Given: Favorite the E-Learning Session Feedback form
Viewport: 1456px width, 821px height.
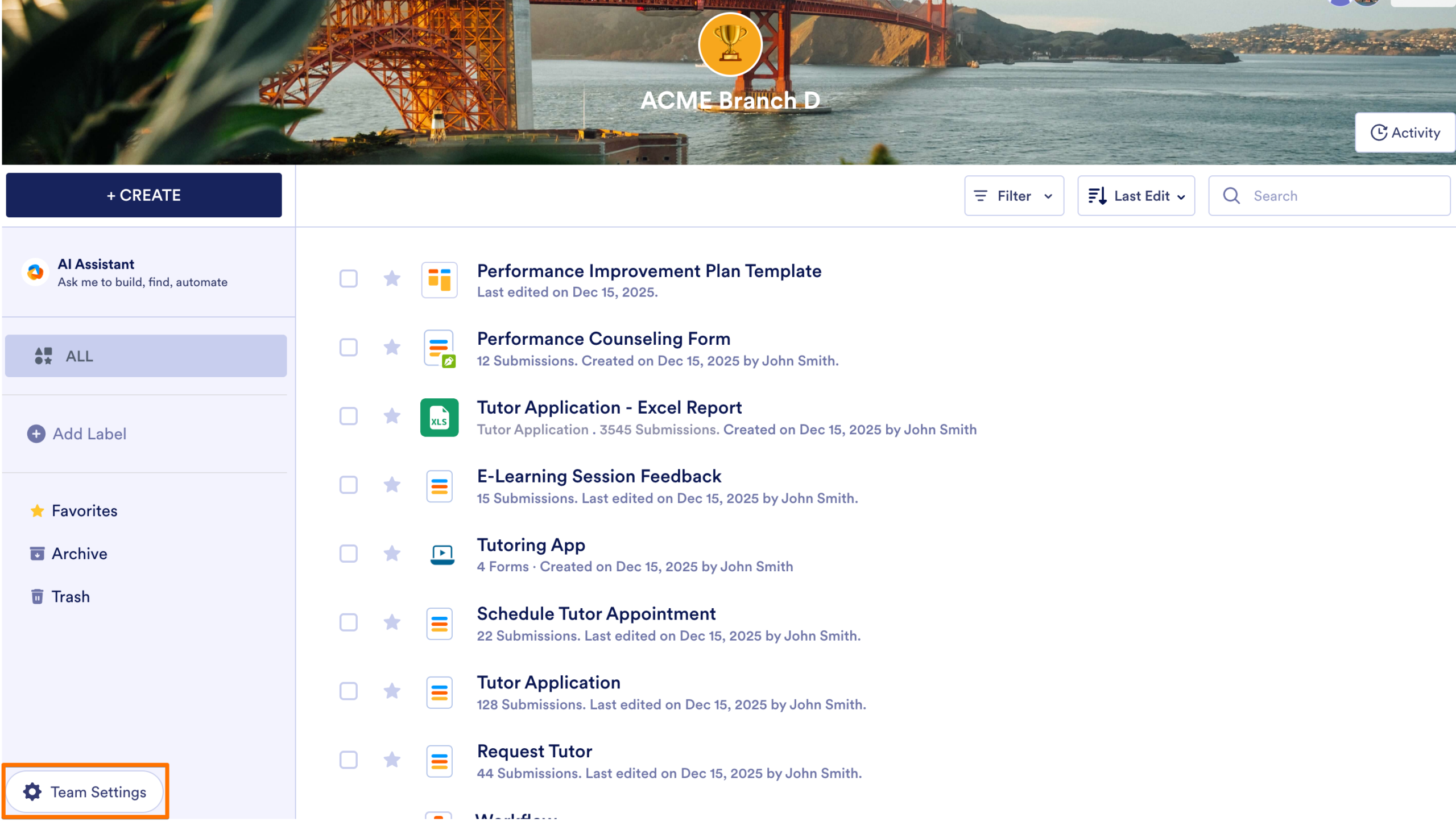Looking at the screenshot, I should point(392,485).
